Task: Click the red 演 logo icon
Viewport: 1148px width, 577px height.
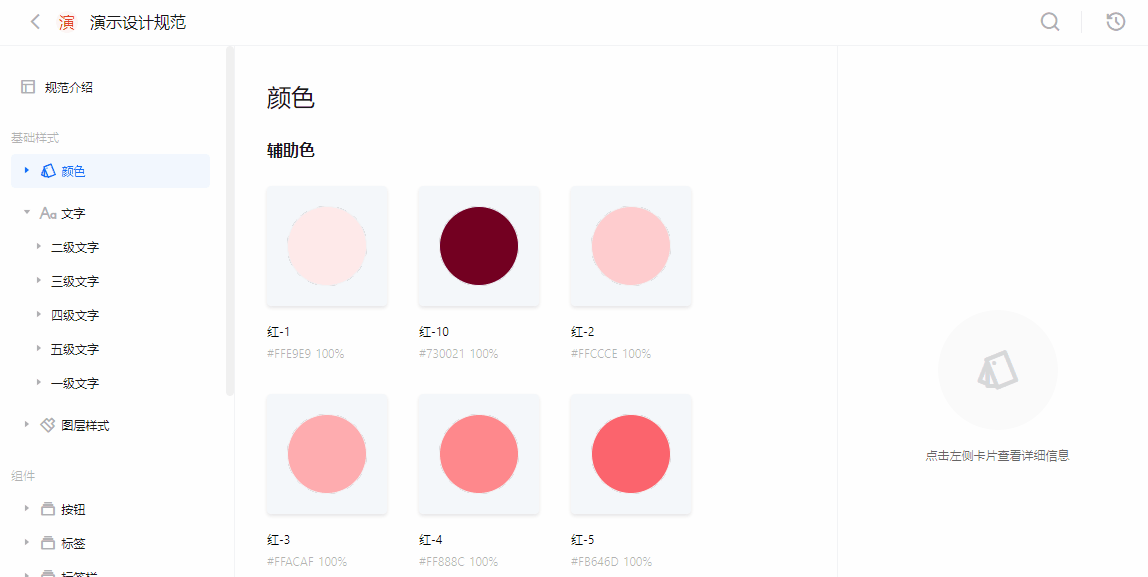Action: tap(66, 22)
